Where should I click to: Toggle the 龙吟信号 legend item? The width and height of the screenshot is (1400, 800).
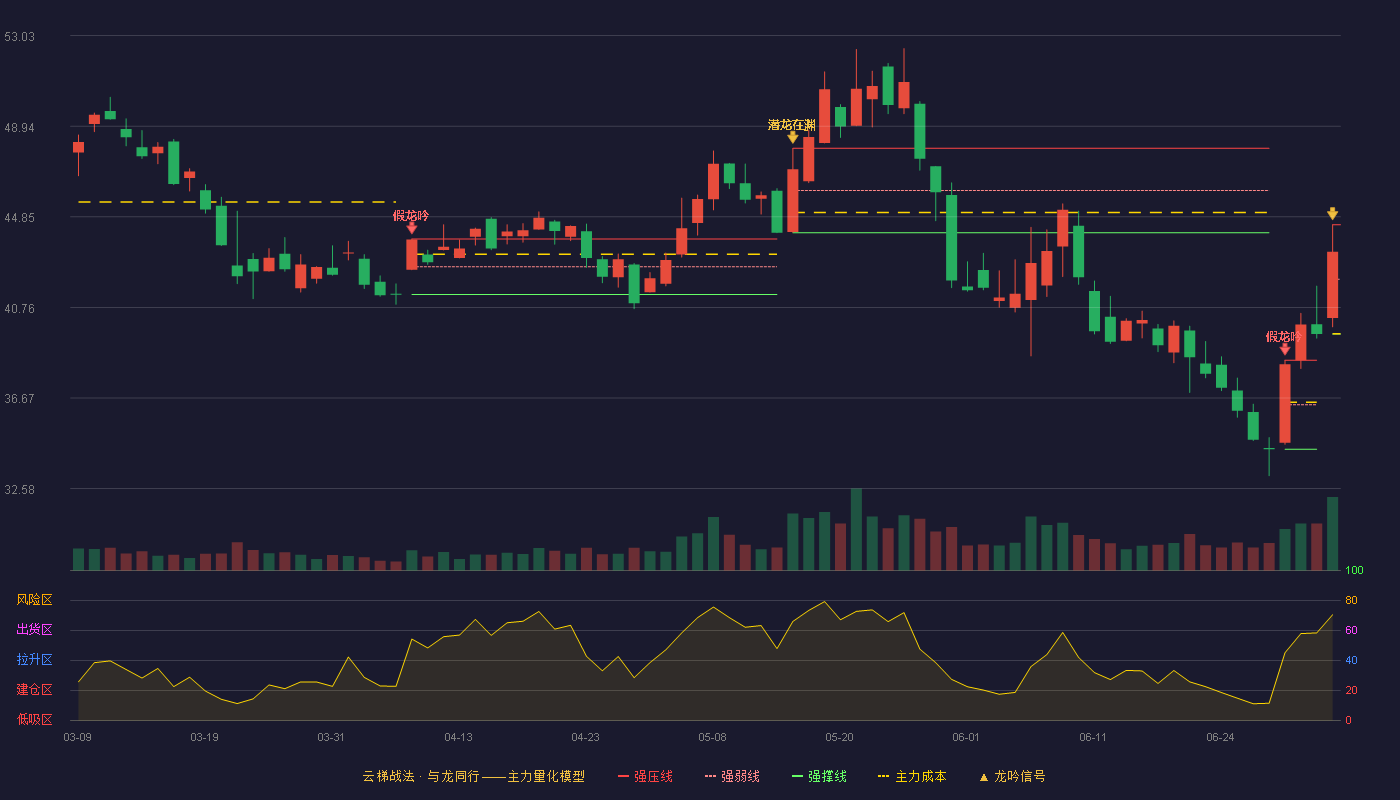click(1012, 776)
